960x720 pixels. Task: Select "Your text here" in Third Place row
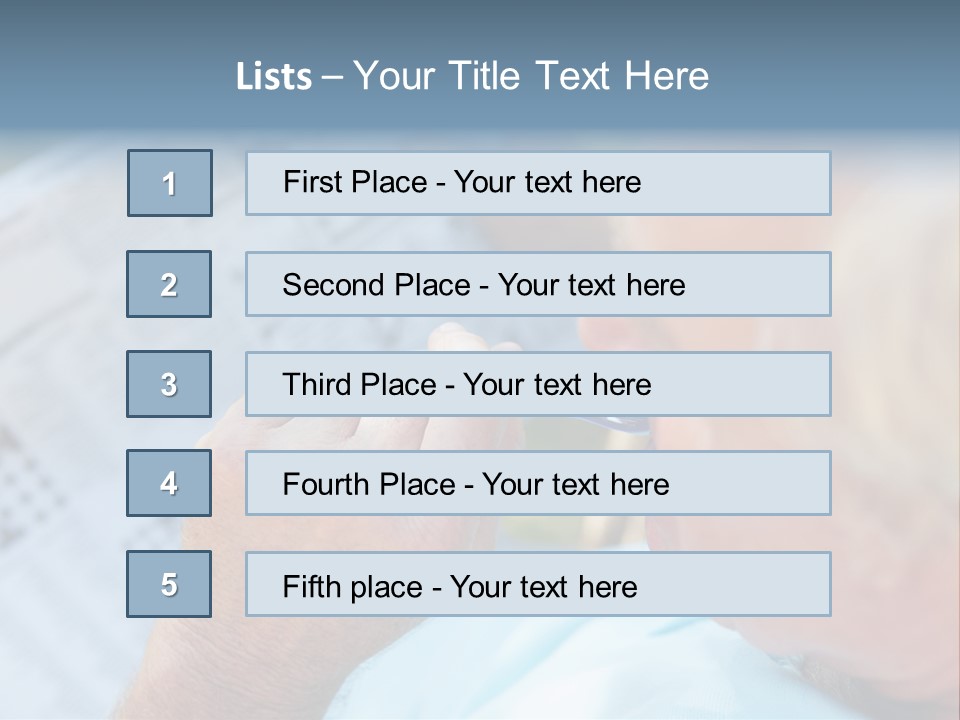(557, 385)
